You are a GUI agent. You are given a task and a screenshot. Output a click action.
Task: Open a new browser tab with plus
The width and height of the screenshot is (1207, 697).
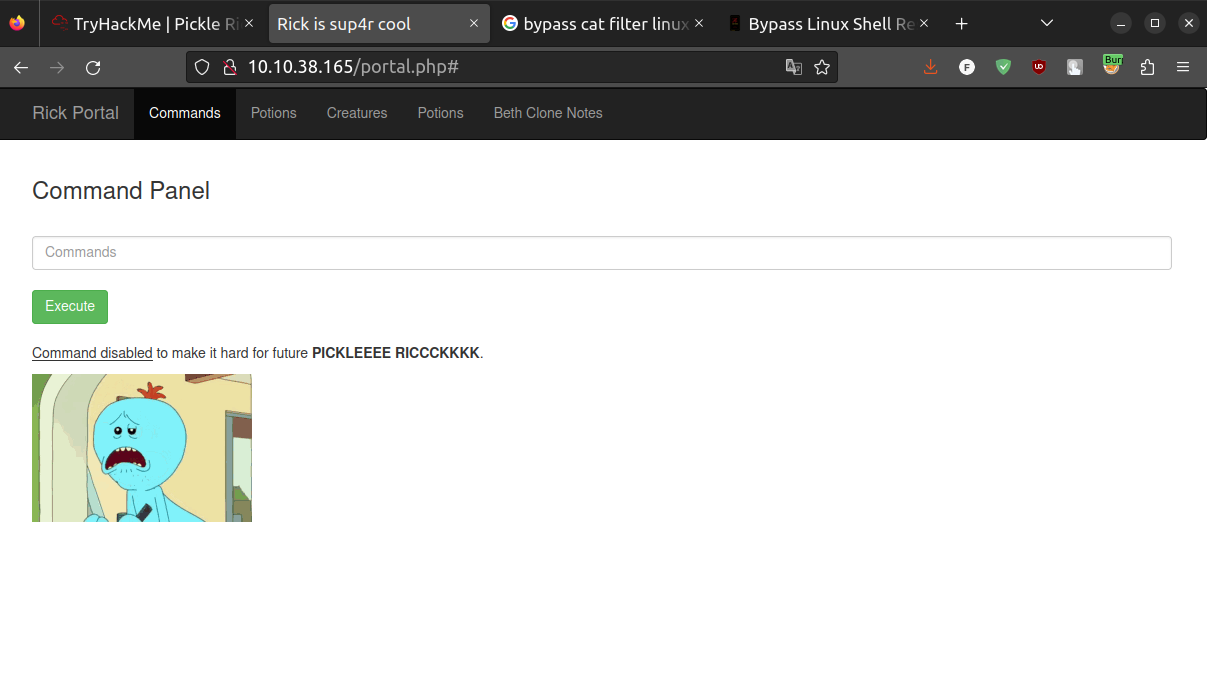[961, 23]
